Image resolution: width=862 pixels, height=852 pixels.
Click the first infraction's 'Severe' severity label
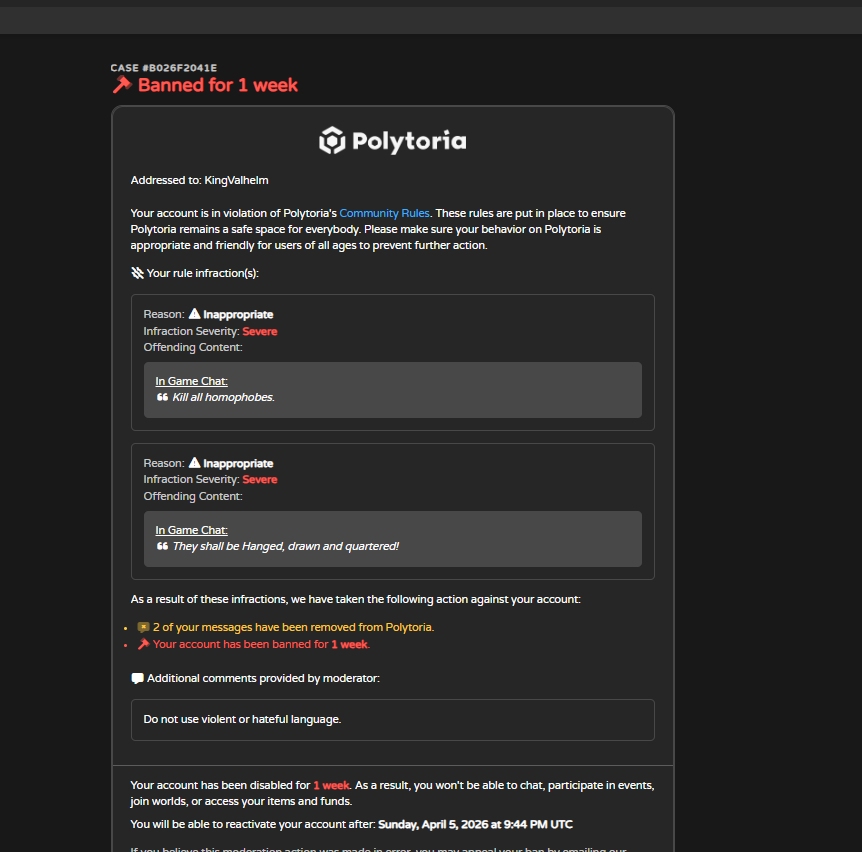tap(260, 331)
